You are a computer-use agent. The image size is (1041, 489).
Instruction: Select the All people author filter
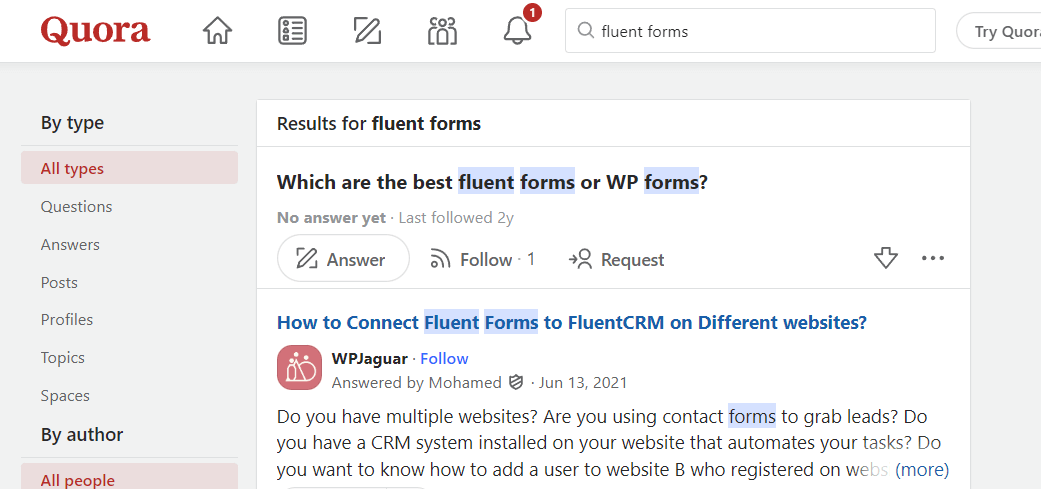[129, 478]
